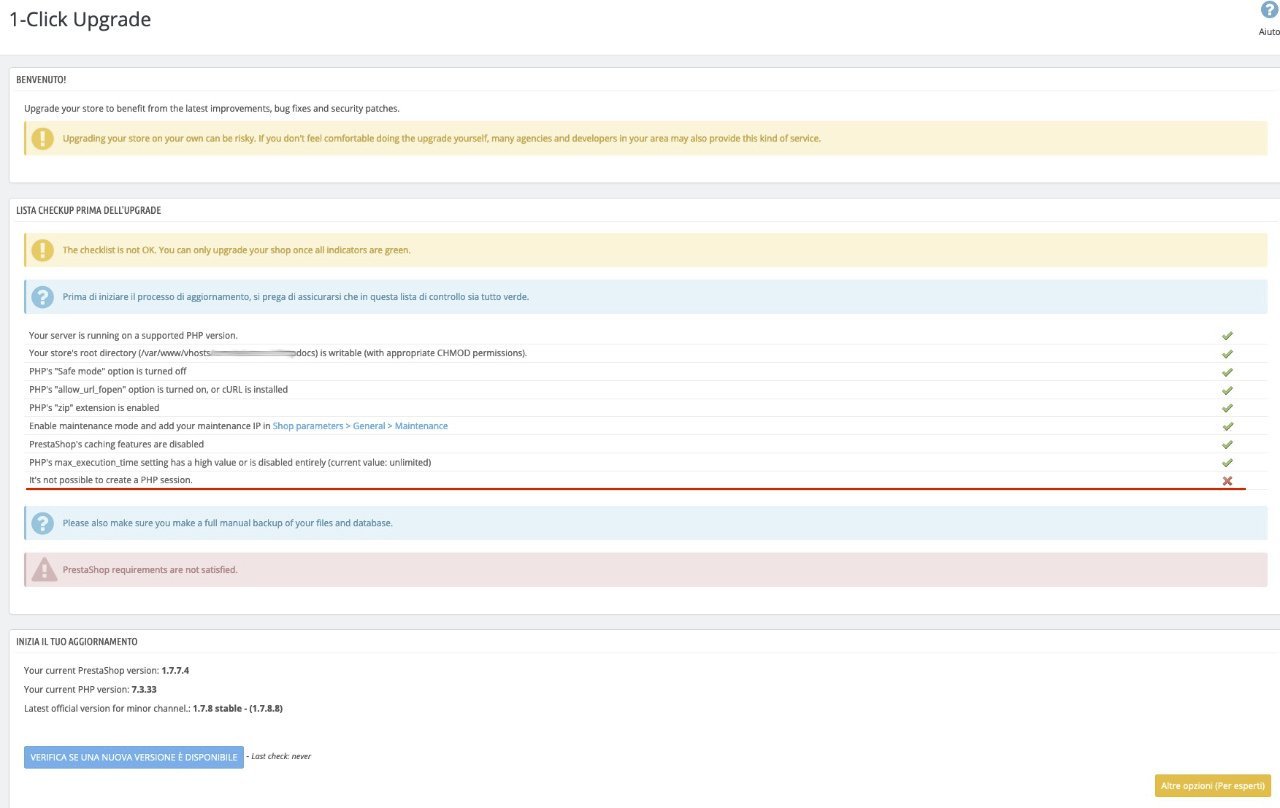
Task: Click green check for Safe mode row
Action: (x=1227, y=372)
